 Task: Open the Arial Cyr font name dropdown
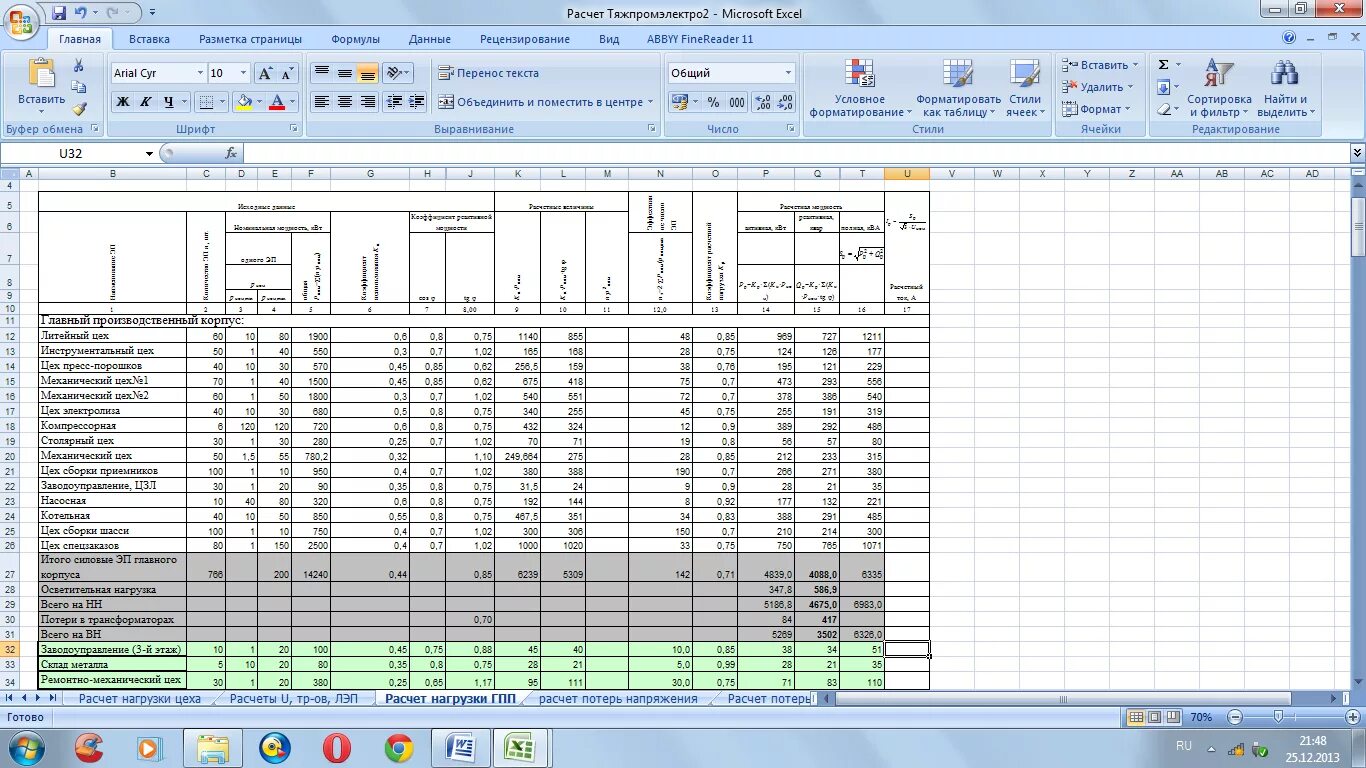click(x=199, y=73)
